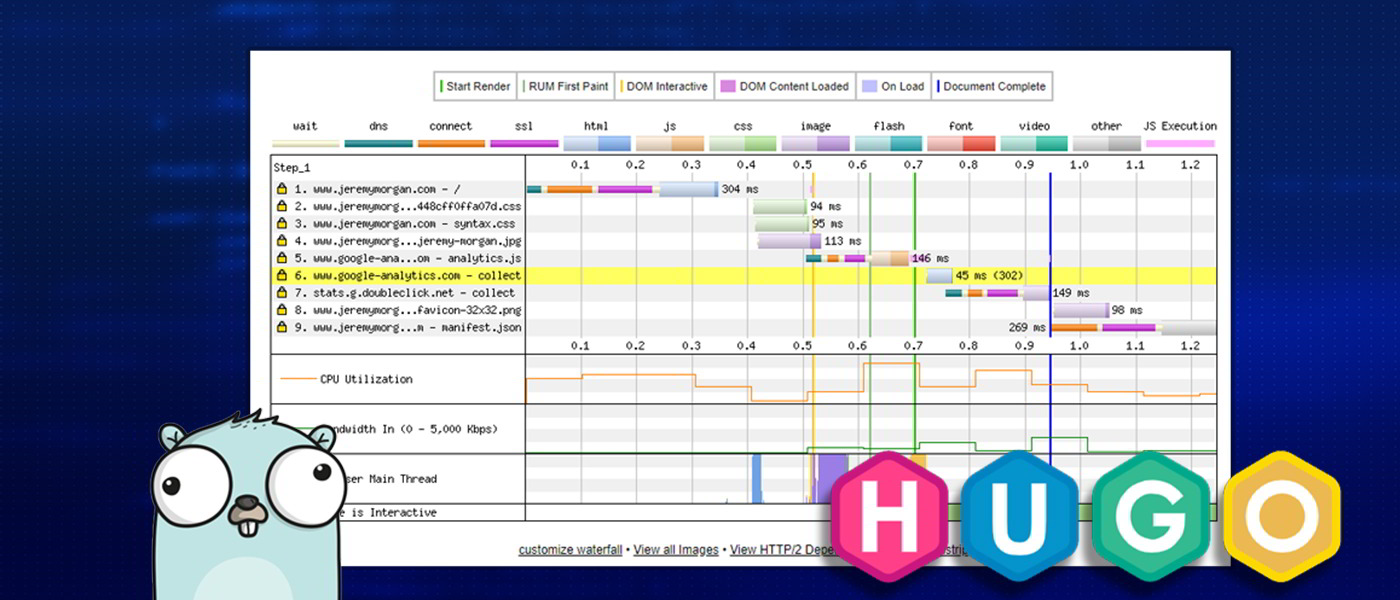
Task: Select highlighted row www.google-analytics.com - collect
Action: tap(745, 276)
